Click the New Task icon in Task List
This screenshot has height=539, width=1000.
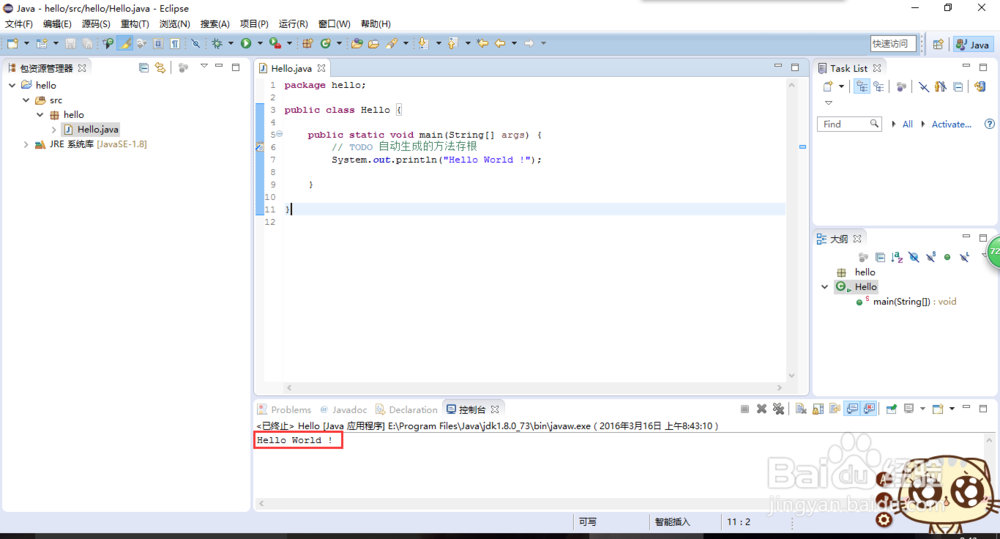pyautogui.click(x=828, y=87)
